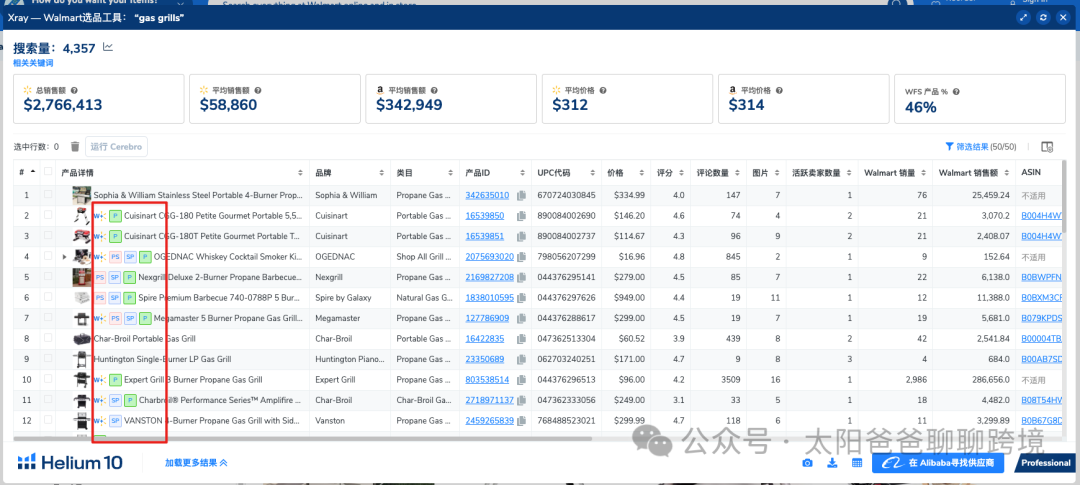Select checkbox for row 7 Megamaster
Image resolution: width=1080 pixels, height=485 pixels.
coord(48,318)
